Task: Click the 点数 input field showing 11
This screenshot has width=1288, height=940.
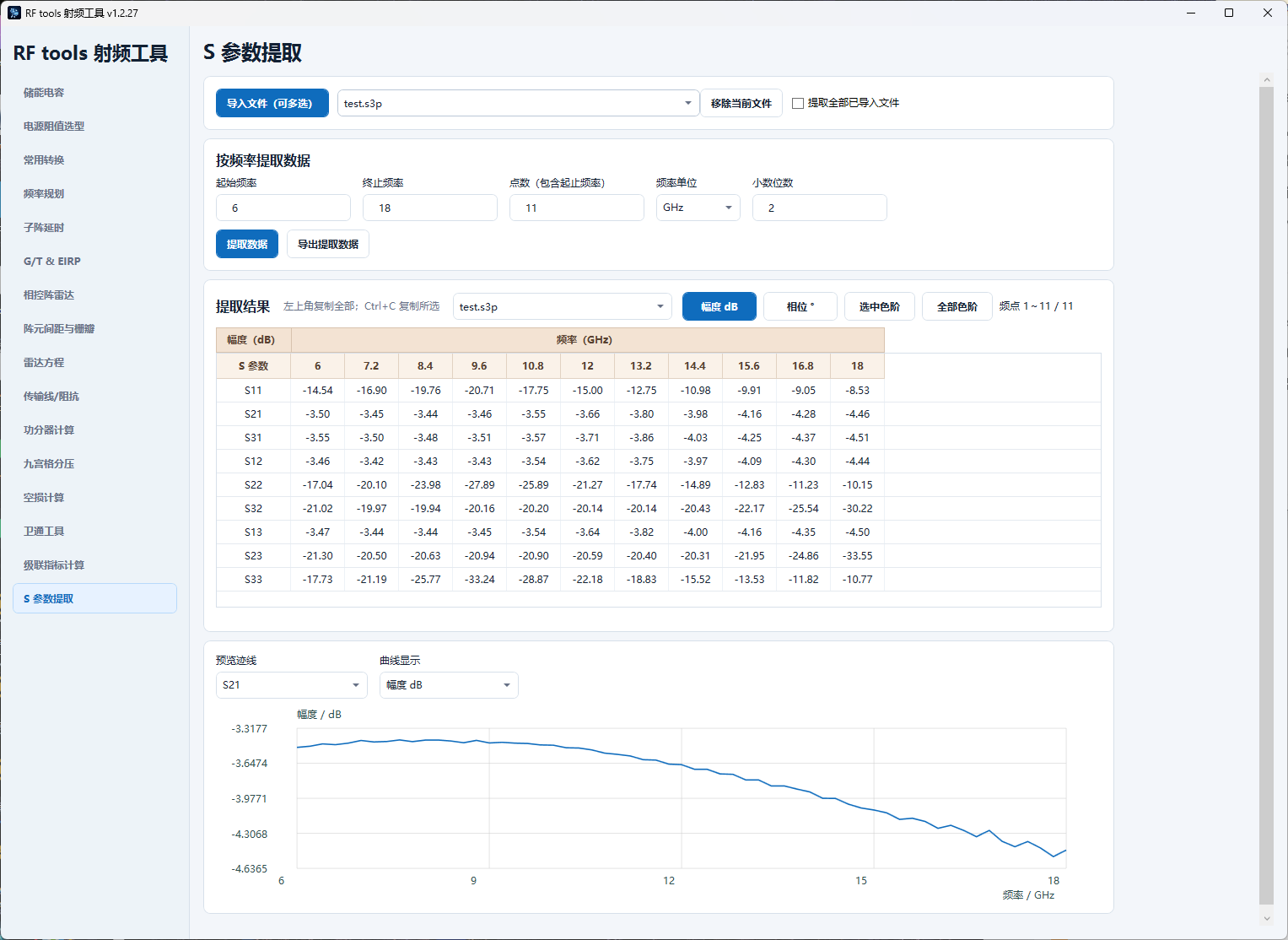Action: tap(577, 208)
